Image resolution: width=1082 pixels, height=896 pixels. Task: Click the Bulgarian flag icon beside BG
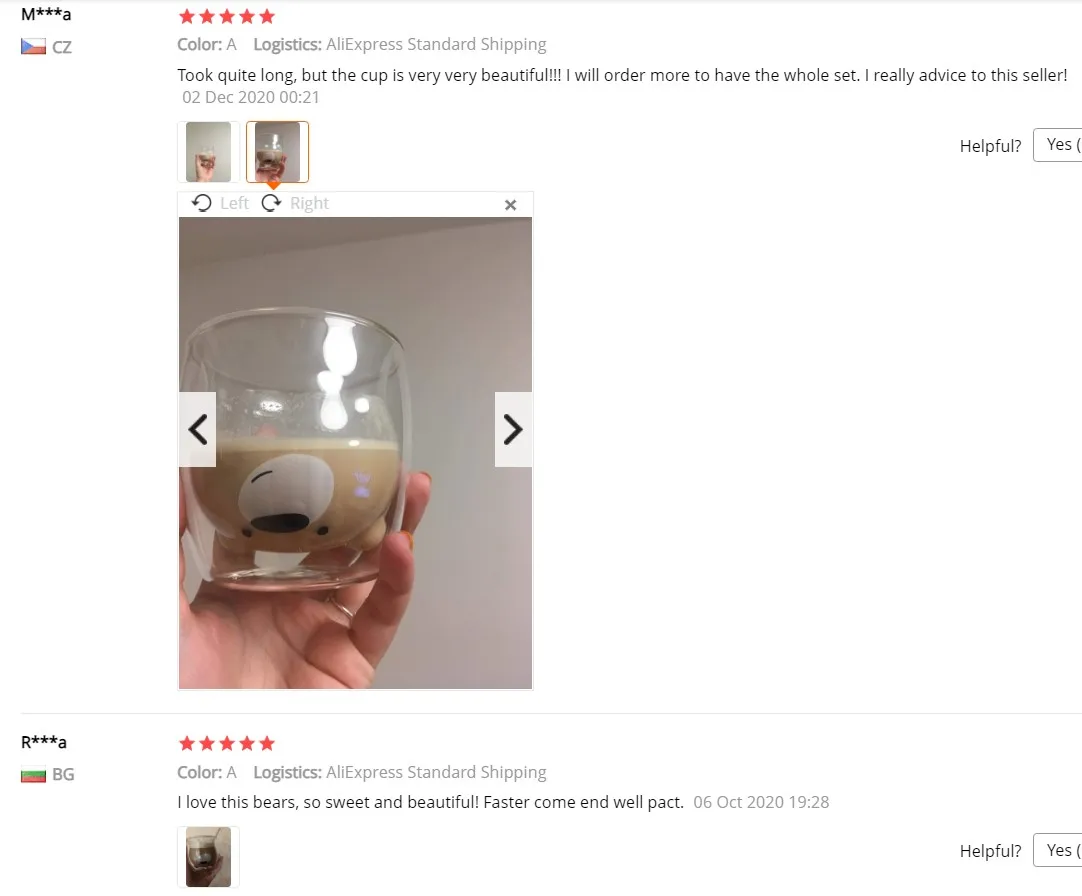pos(33,775)
